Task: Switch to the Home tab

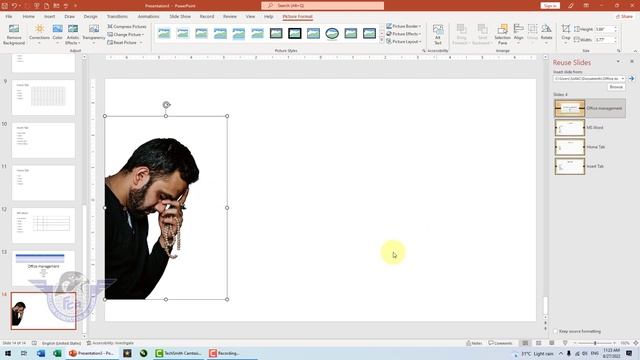Action: point(29,16)
